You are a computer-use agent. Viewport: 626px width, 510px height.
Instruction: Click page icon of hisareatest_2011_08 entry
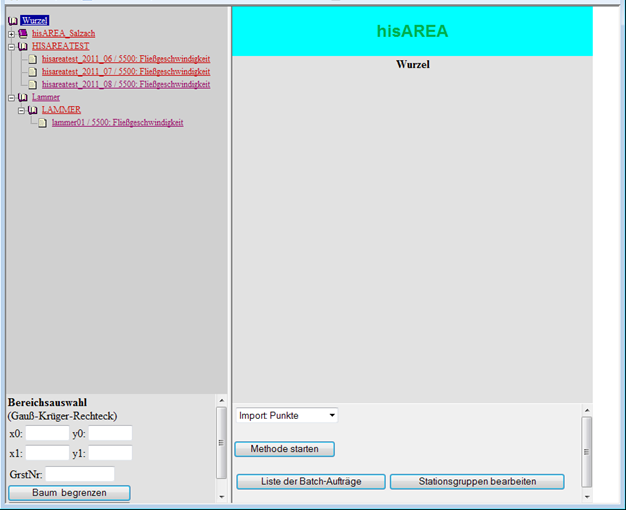[x=33, y=85]
